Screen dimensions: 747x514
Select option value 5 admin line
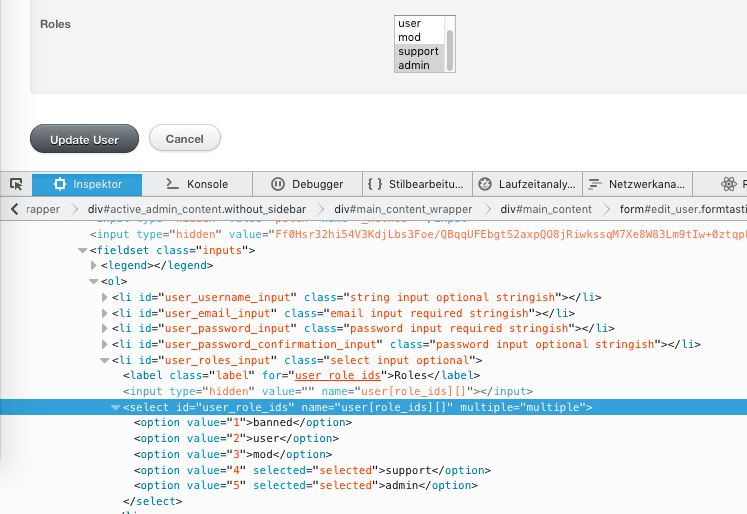tap(305, 485)
